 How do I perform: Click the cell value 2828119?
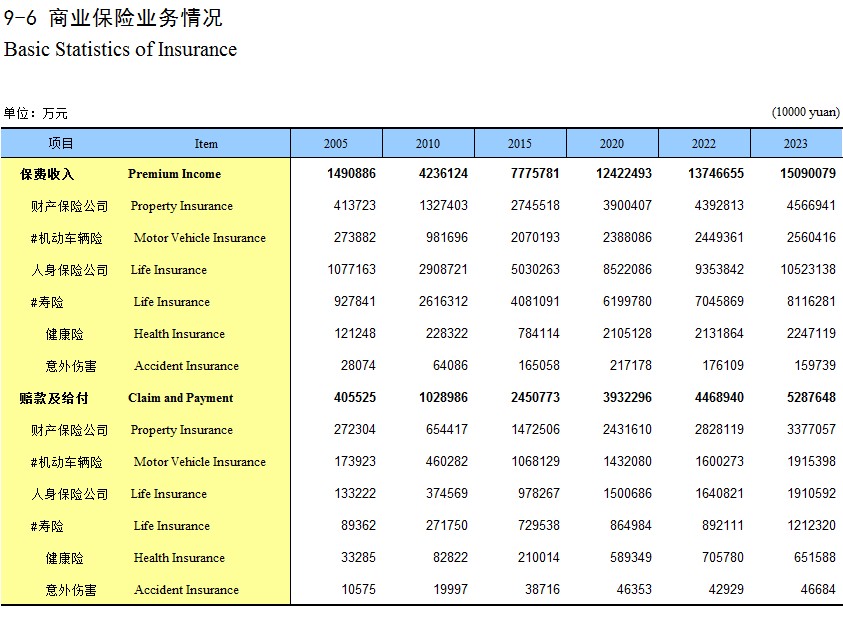[x=719, y=429]
